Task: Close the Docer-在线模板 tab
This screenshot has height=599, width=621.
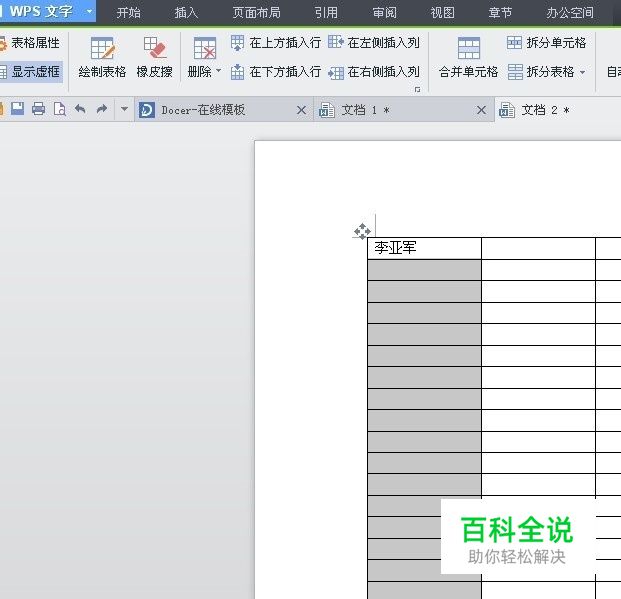Action: 301,110
